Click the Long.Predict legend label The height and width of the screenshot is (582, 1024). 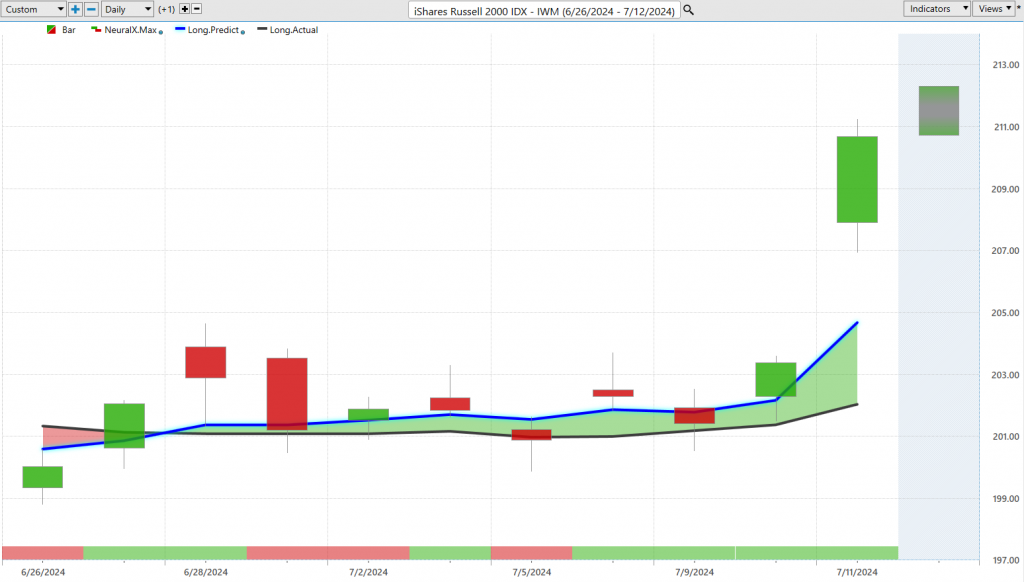pyautogui.click(x=214, y=30)
